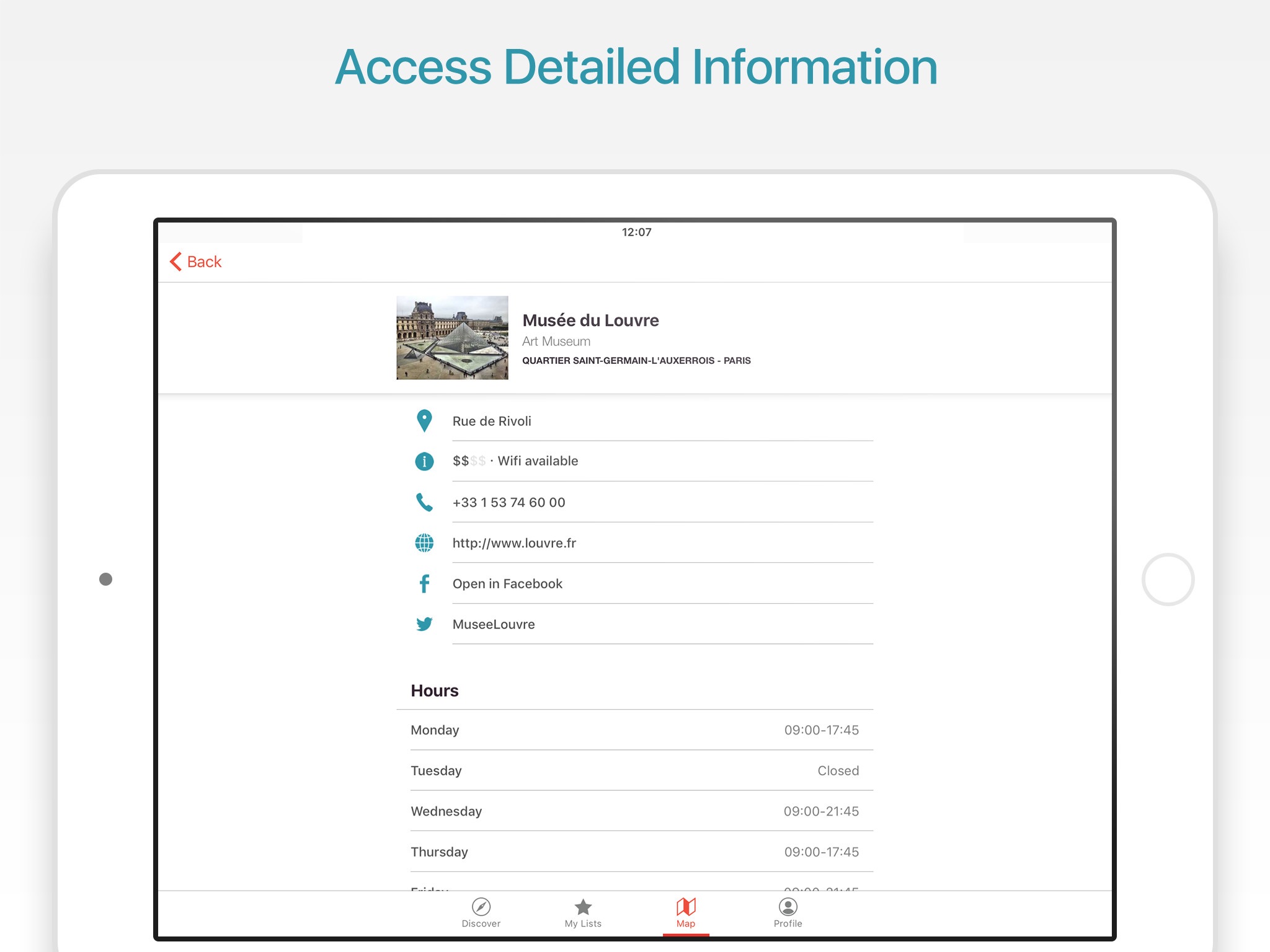Tap Open in Facebook
Viewport: 1270px width, 952px height.
click(x=507, y=584)
